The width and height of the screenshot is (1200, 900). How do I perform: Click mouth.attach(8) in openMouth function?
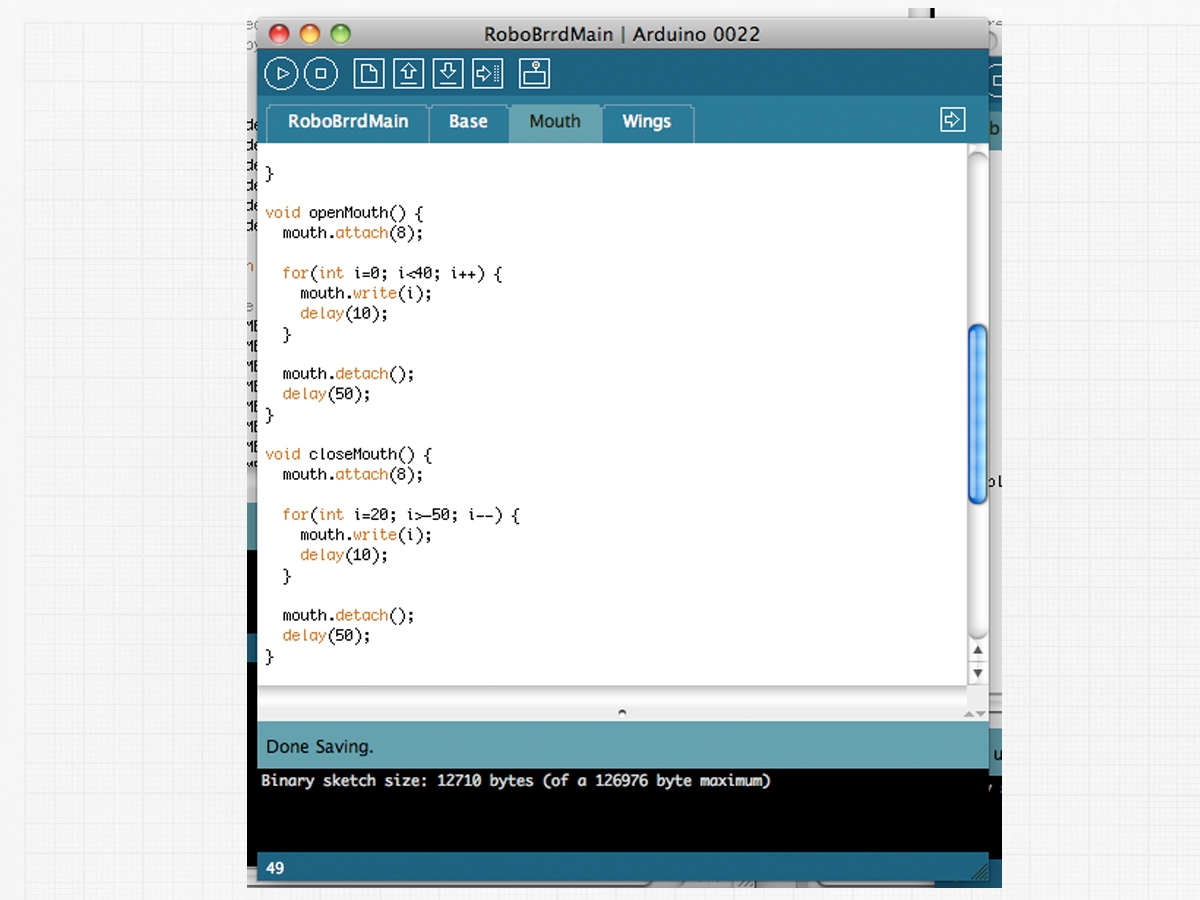(x=353, y=233)
